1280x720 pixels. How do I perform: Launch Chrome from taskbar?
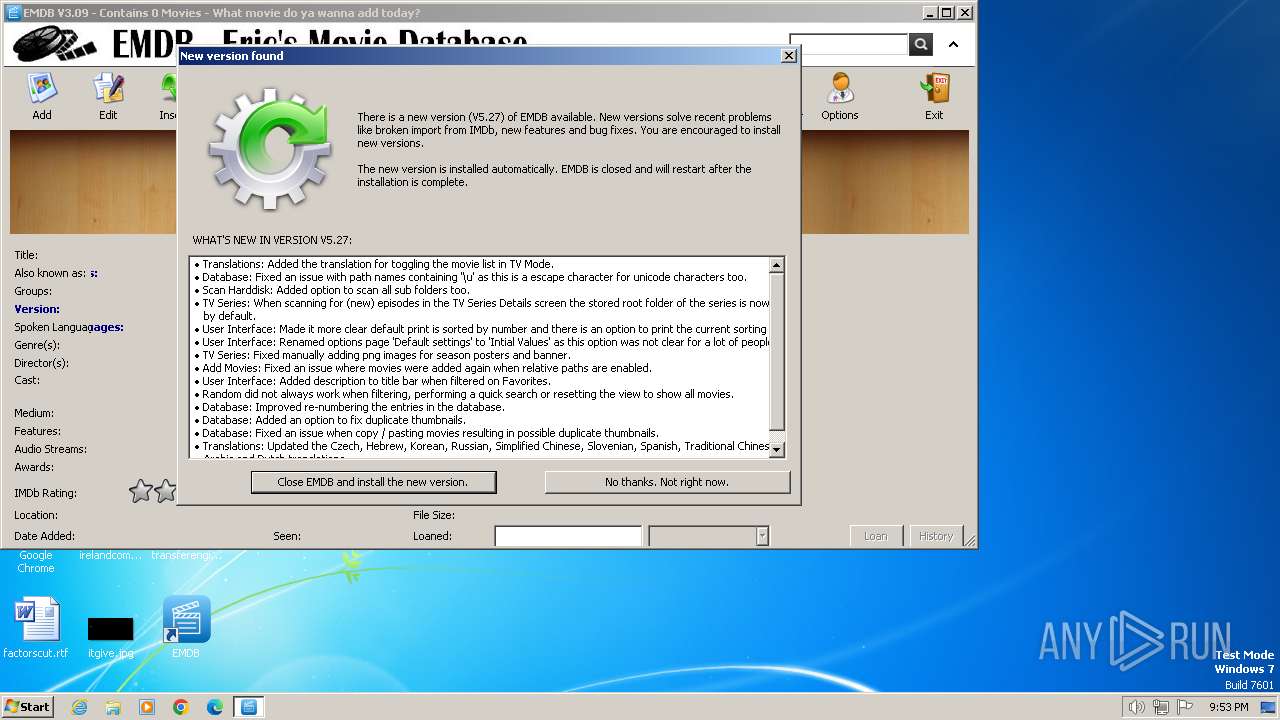[181, 707]
